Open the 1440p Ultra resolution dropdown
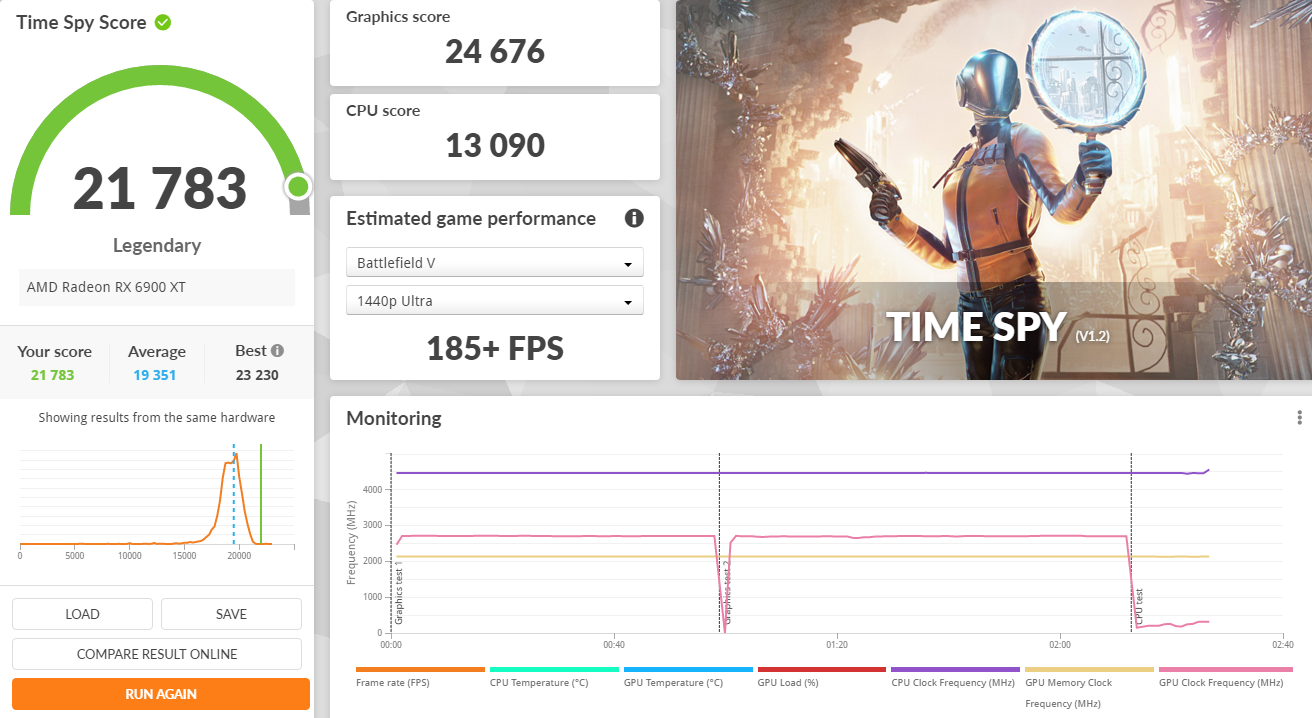Screen dimensions: 1312x718 (495, 301)
